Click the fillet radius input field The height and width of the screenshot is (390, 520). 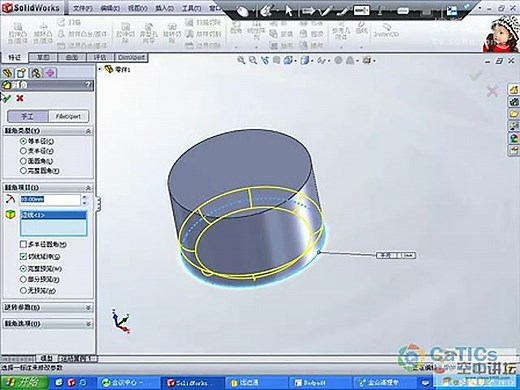pos(50,199)
